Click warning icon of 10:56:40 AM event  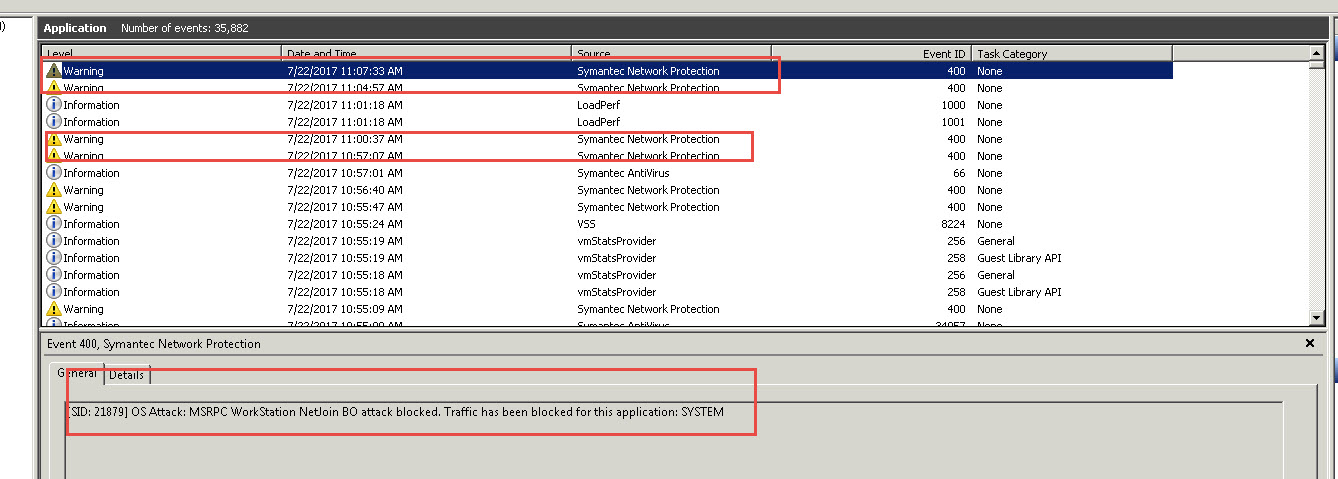tap(54, 190)
